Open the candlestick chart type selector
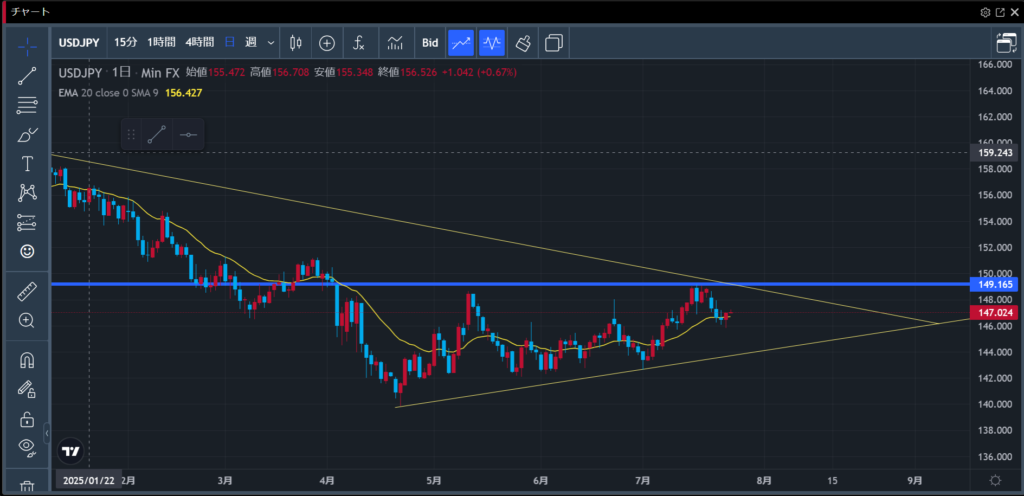Viewport: 1024px width, 496px height. [296, 43]
